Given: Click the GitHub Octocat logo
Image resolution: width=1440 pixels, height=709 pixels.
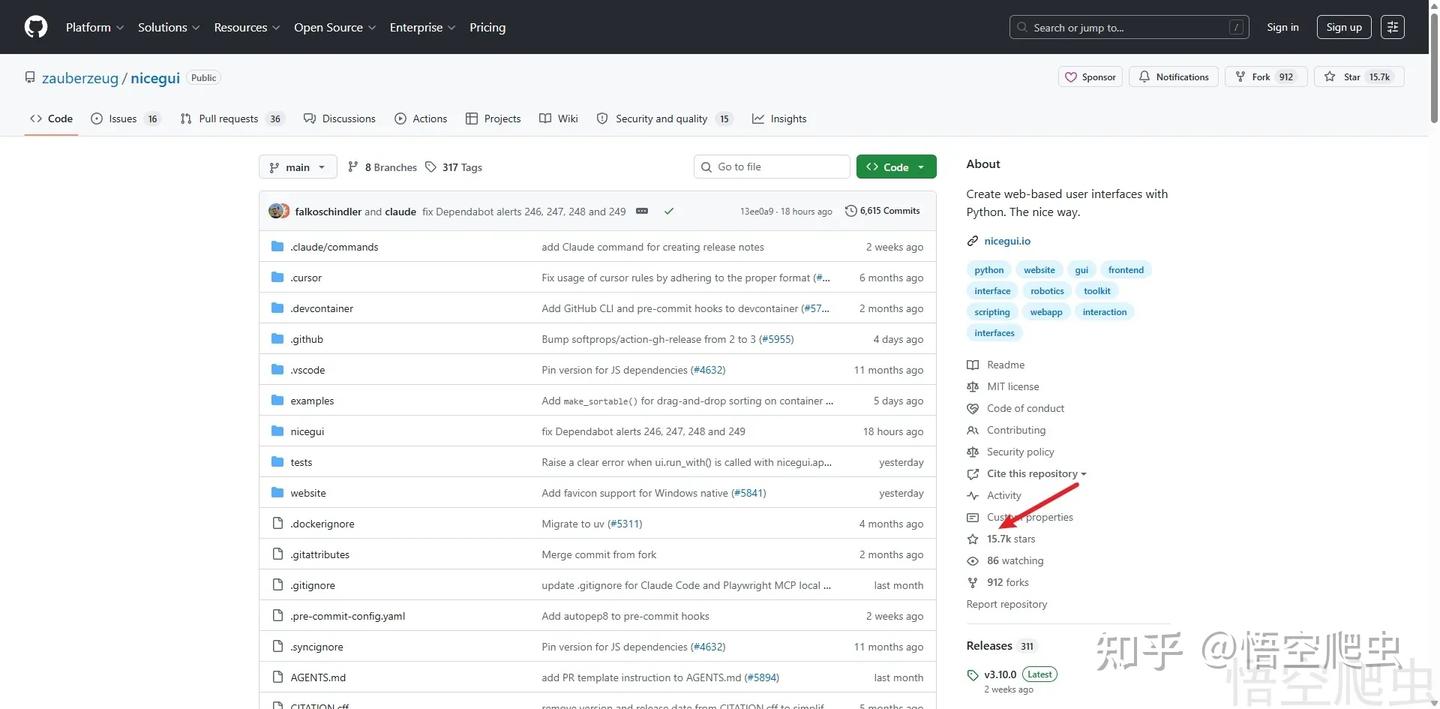Looking at the screenshot, I should (36, 27).
